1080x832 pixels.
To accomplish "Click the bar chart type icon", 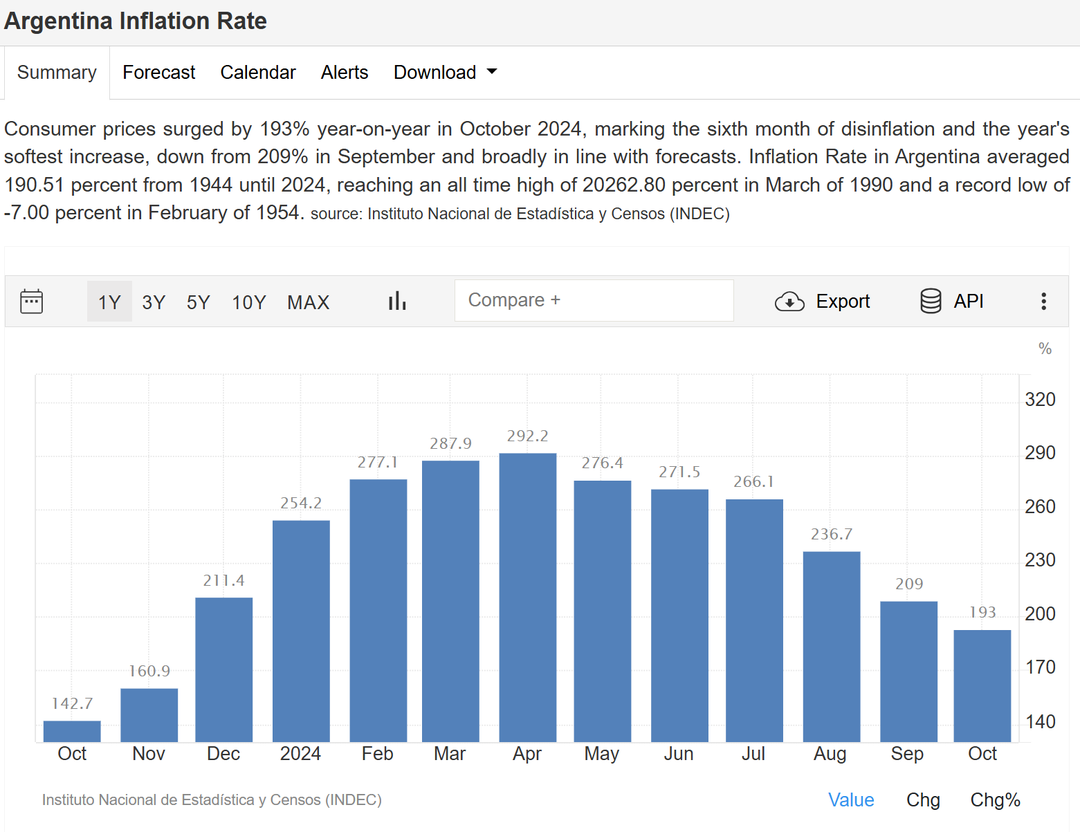I will pos(397,301).
